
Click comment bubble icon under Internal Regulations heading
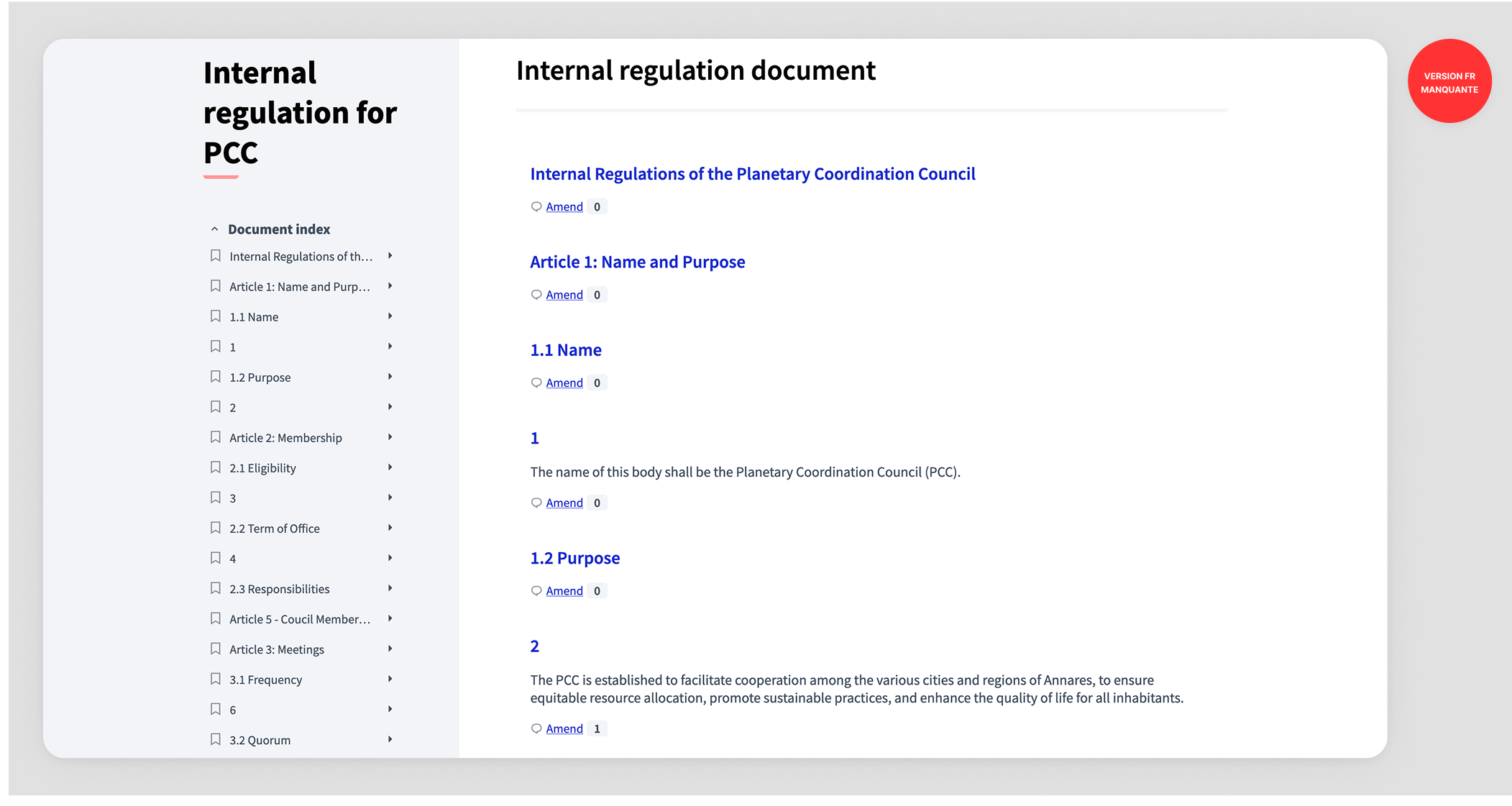(x=536, y=206)
